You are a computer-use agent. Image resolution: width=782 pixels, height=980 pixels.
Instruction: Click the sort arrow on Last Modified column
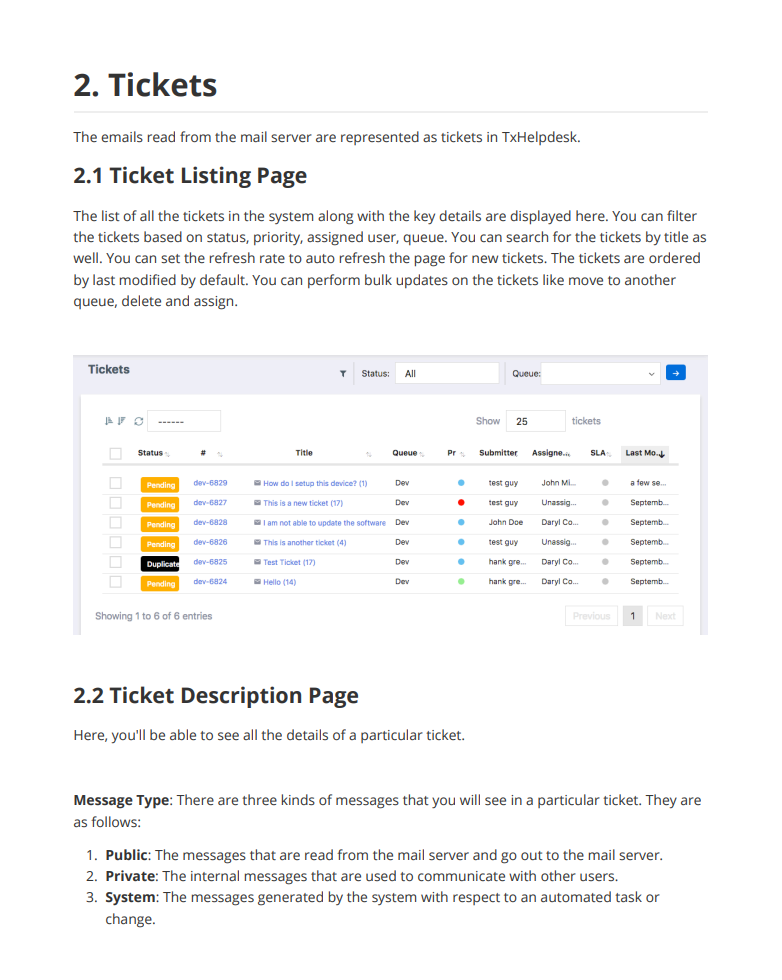click(x=662, y=454)
